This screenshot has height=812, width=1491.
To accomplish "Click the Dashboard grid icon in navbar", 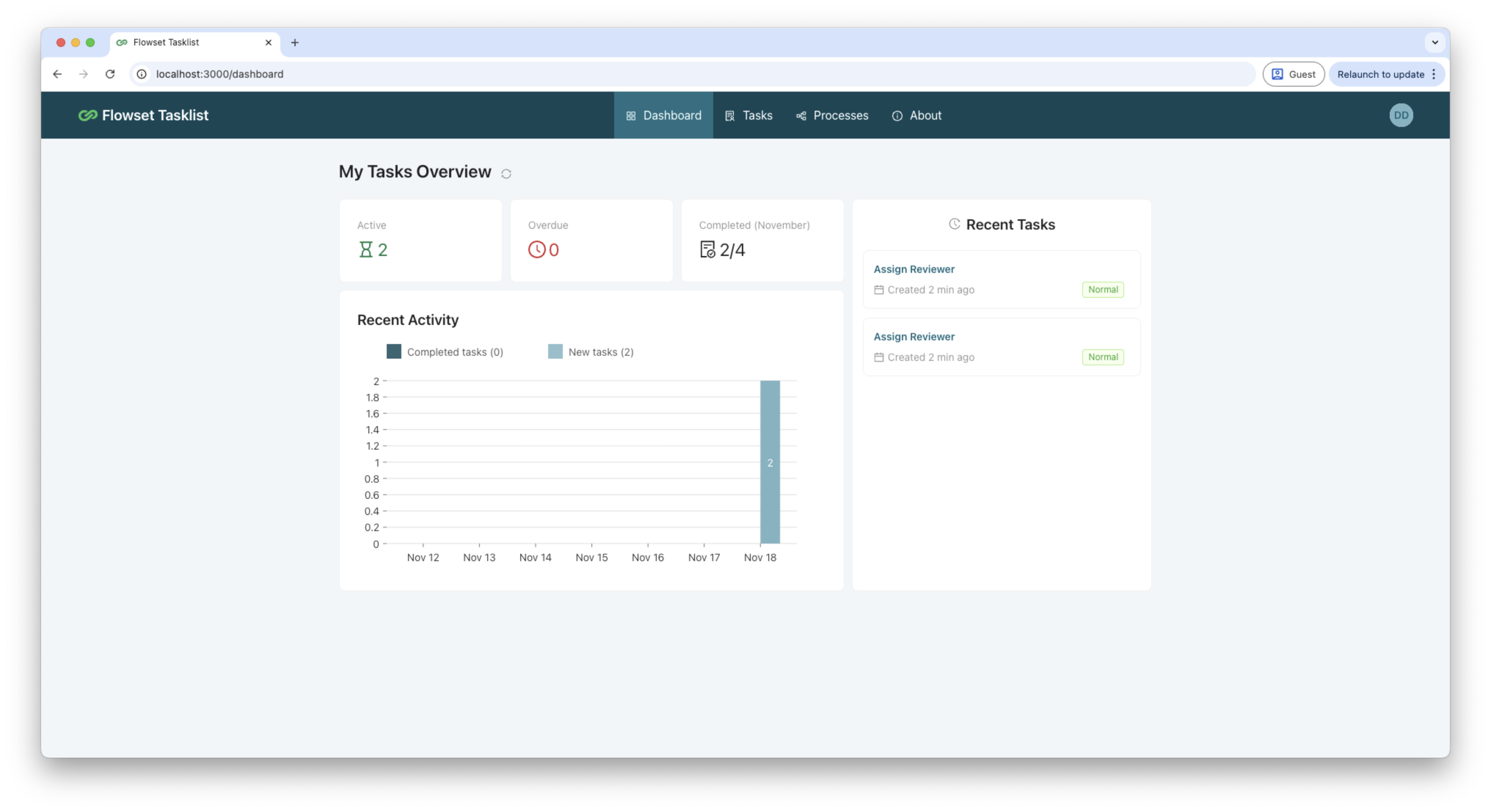I will click(x=630, y=115).
